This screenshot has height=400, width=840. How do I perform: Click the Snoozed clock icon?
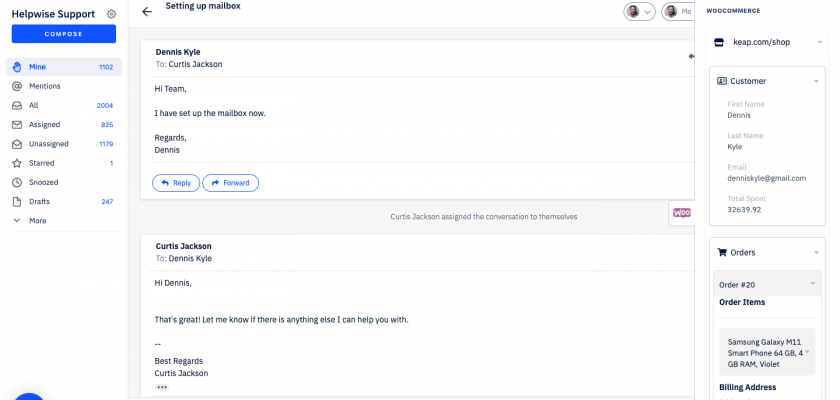(x=17, y=182)
